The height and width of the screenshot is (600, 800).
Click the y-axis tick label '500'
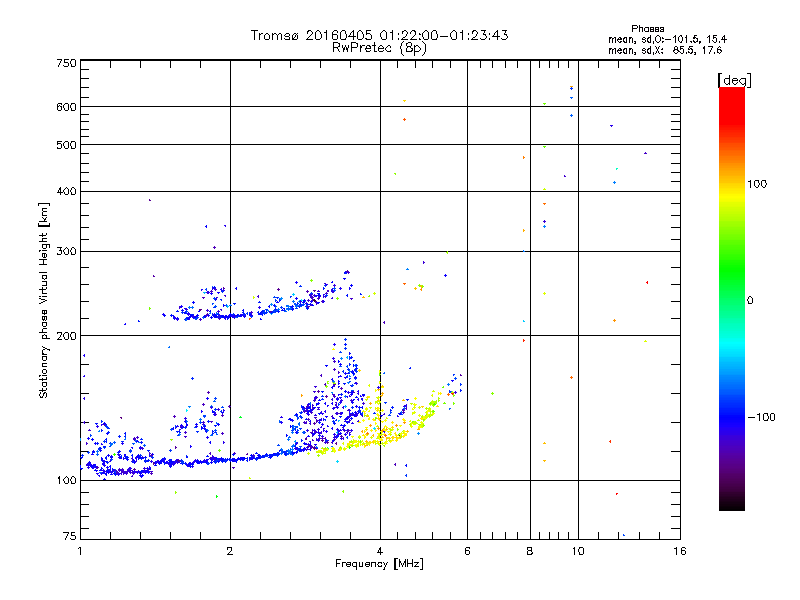[67, 144]
